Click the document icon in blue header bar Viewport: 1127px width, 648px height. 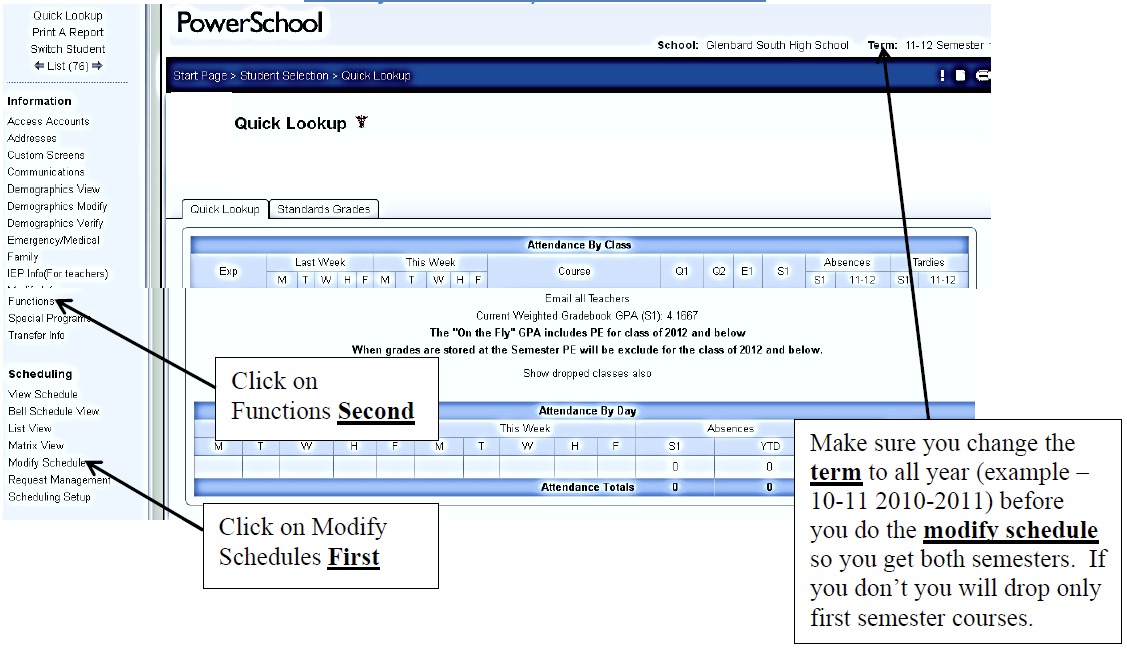(960, 76)
